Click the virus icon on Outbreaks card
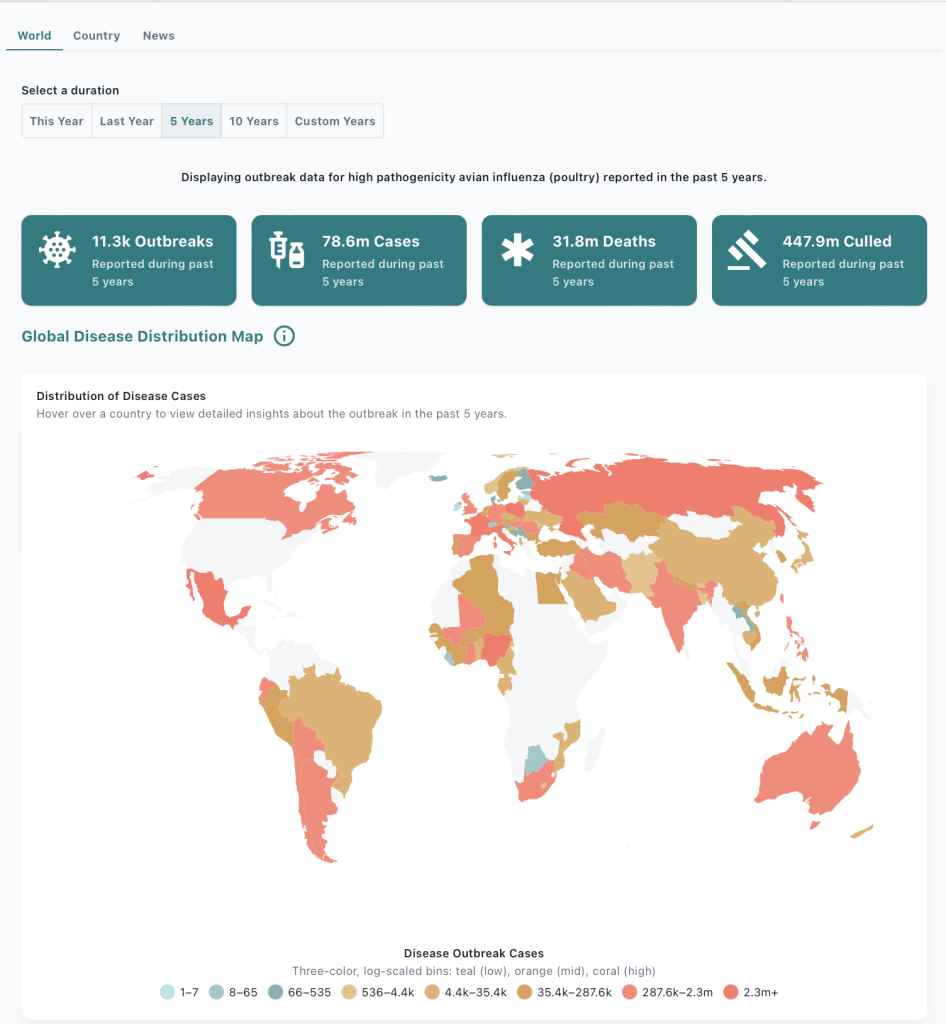Image resolution: width=946 pixels, height=1024 pixels. click(57, 250)
